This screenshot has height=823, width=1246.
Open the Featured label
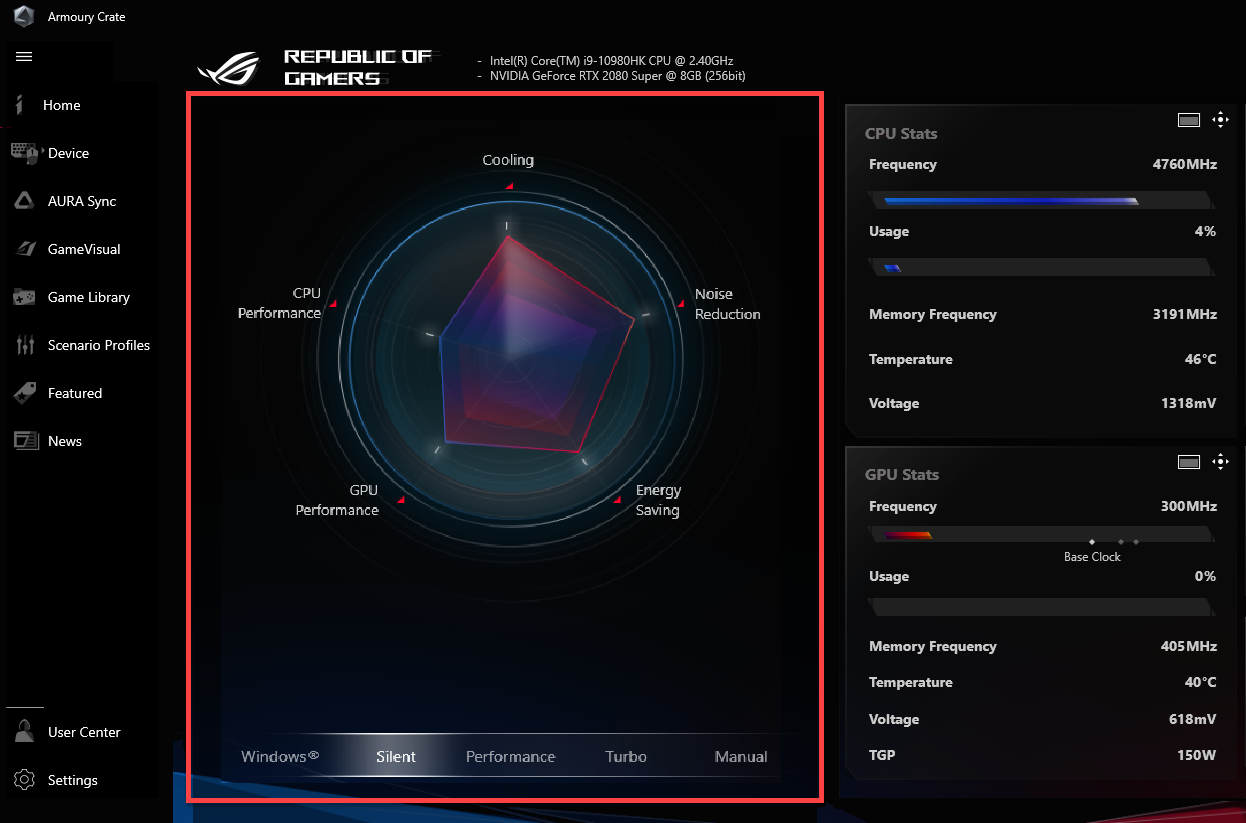coord(75,393)
